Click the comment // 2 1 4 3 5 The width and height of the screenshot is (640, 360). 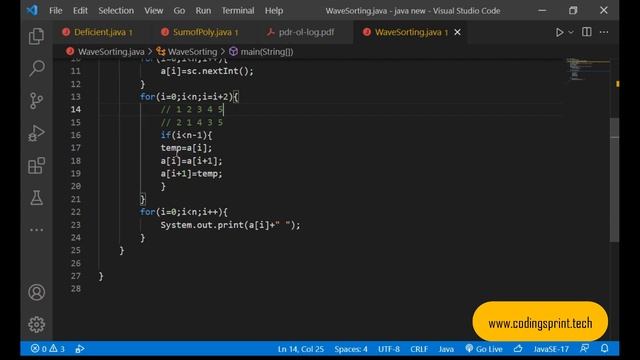(192, 122)
